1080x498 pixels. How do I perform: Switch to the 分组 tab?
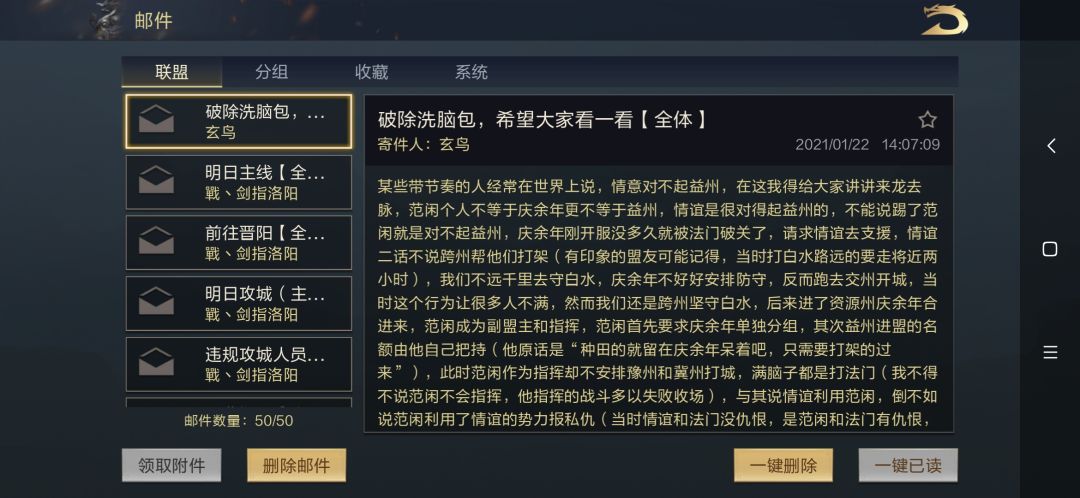click(272, 72)
